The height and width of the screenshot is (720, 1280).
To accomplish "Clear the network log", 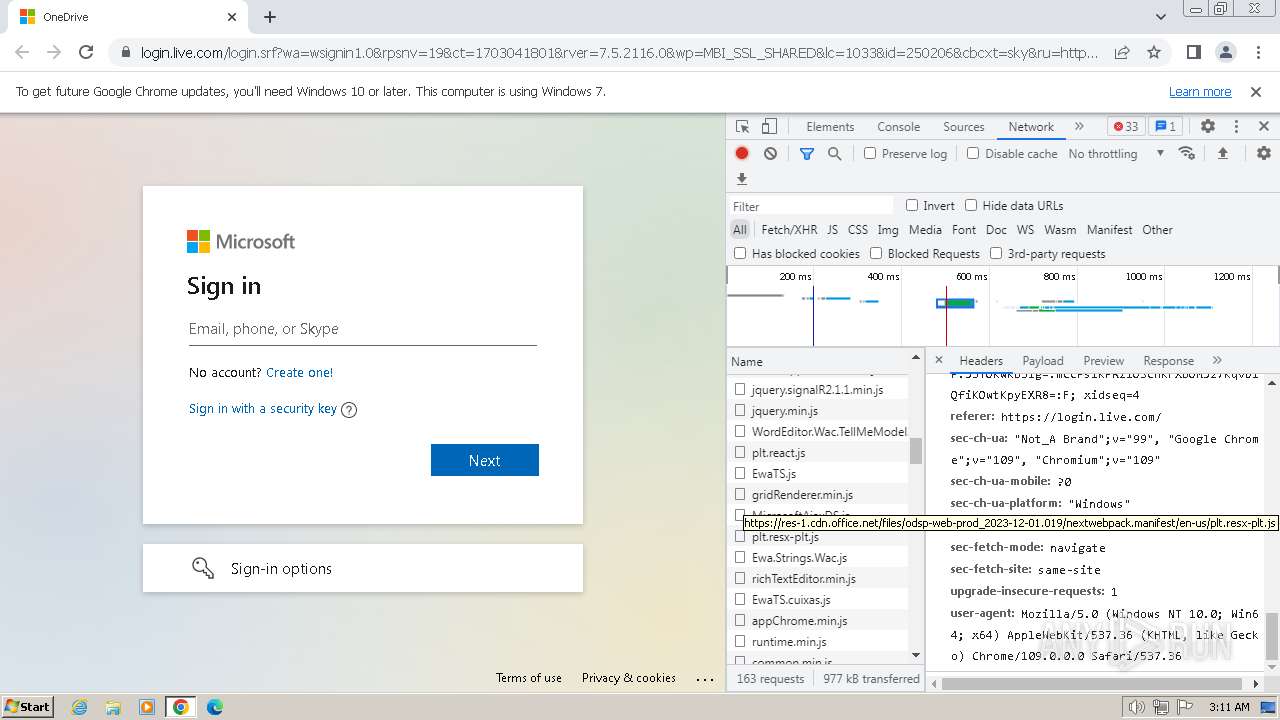I will coord(770,153).
